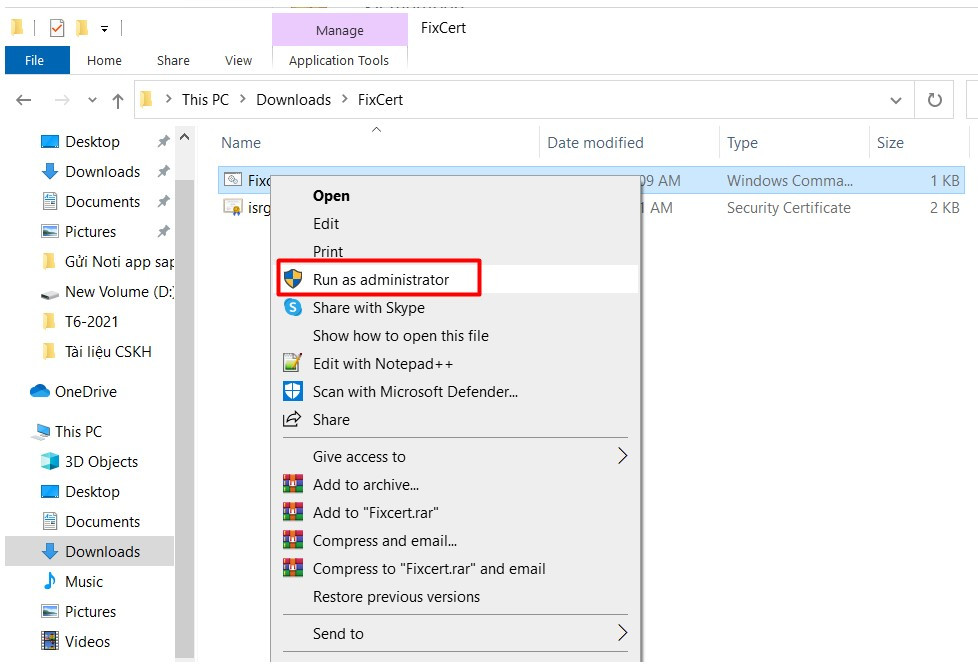Open the Manage contextual tab
The image size is (978, 671).
coord(340,30)
